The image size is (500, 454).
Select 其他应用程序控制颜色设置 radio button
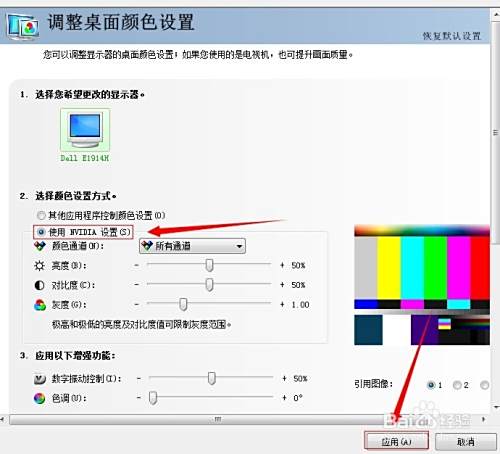(41, 216)
